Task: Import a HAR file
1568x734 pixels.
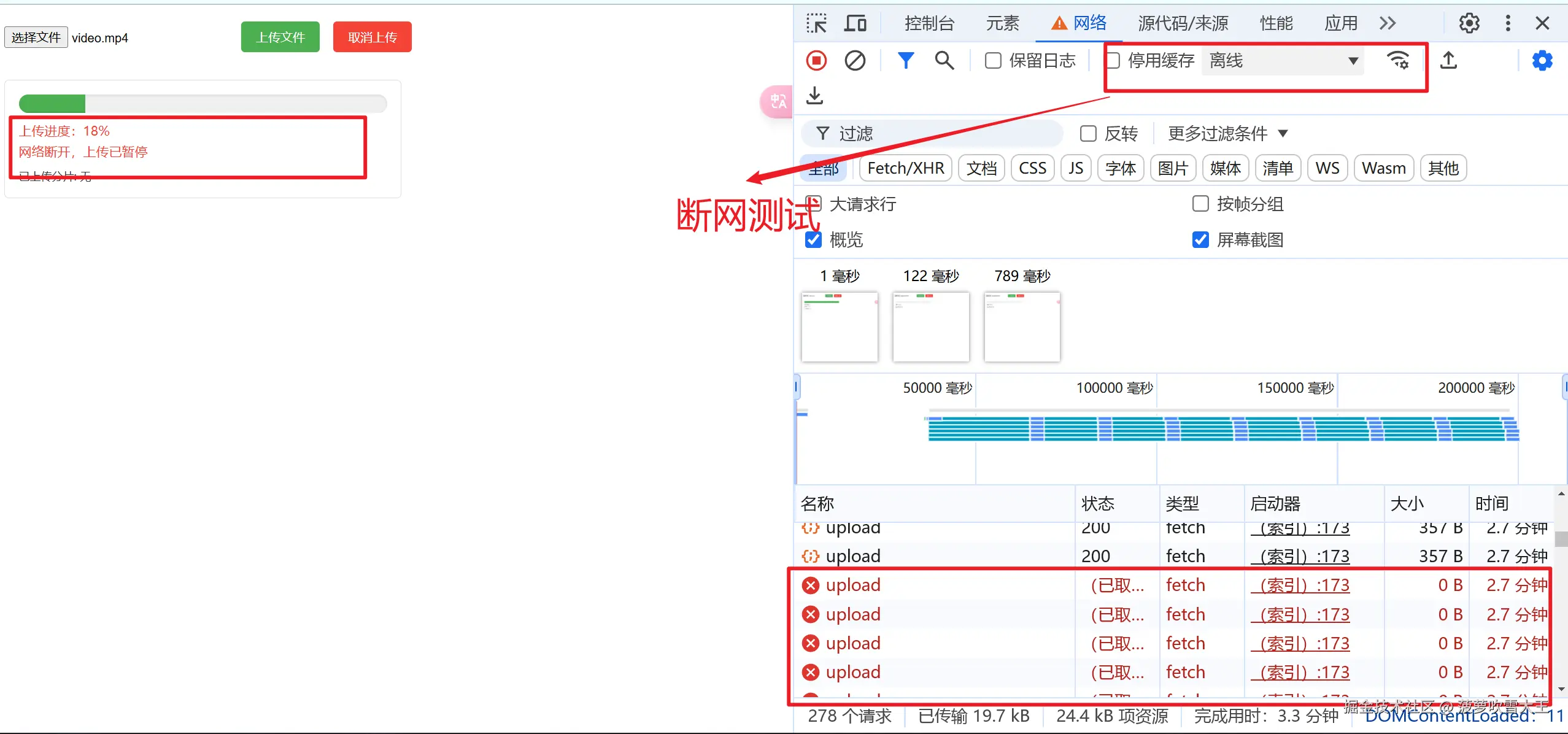Action: [x=814, y=96]
